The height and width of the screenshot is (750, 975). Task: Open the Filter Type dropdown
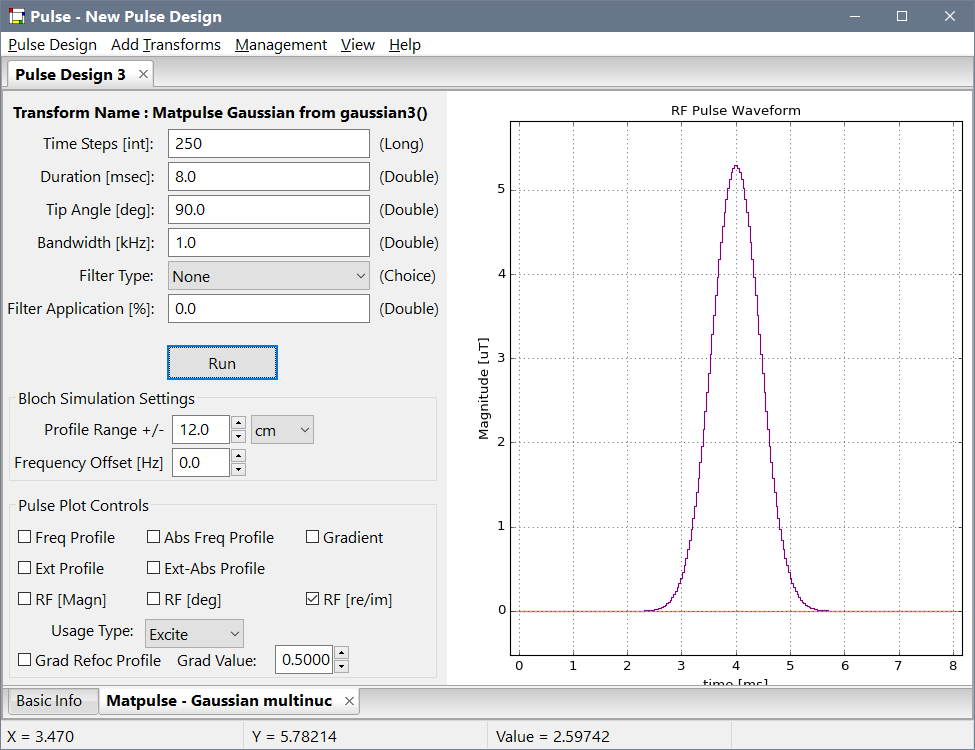(x=269, y=275)
